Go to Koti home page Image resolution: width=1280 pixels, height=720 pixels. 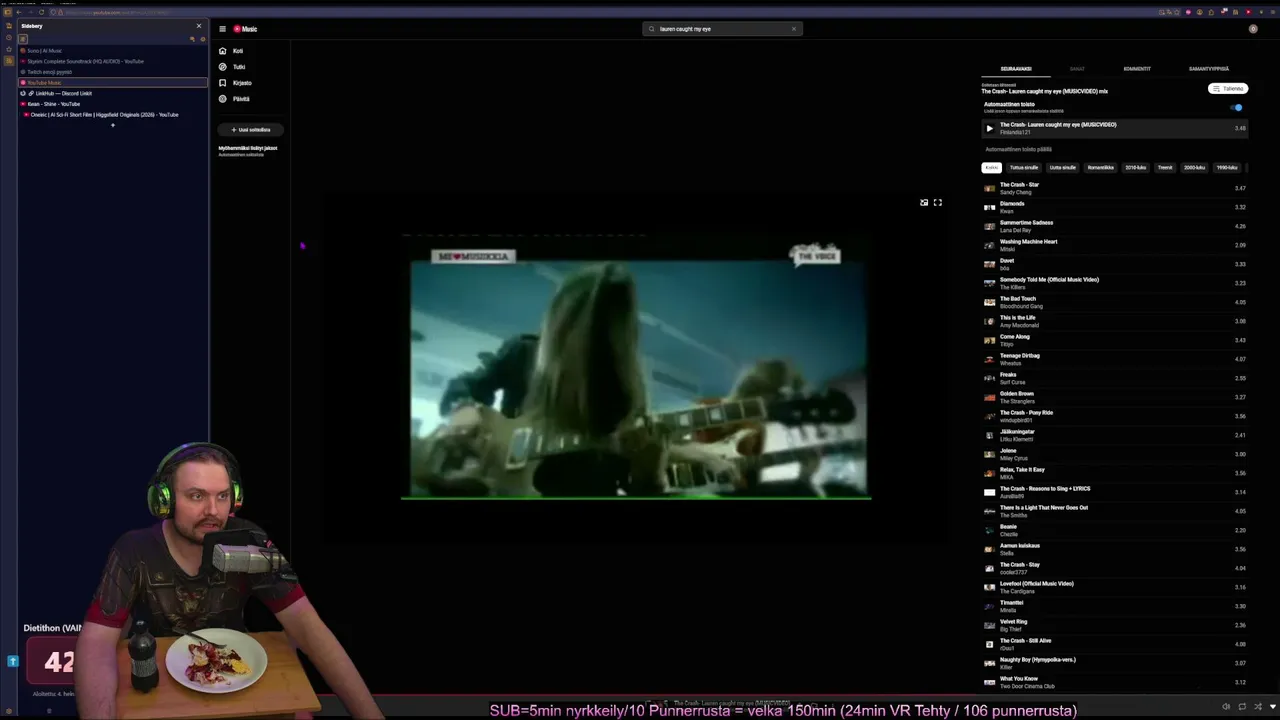tap(232, 51)
